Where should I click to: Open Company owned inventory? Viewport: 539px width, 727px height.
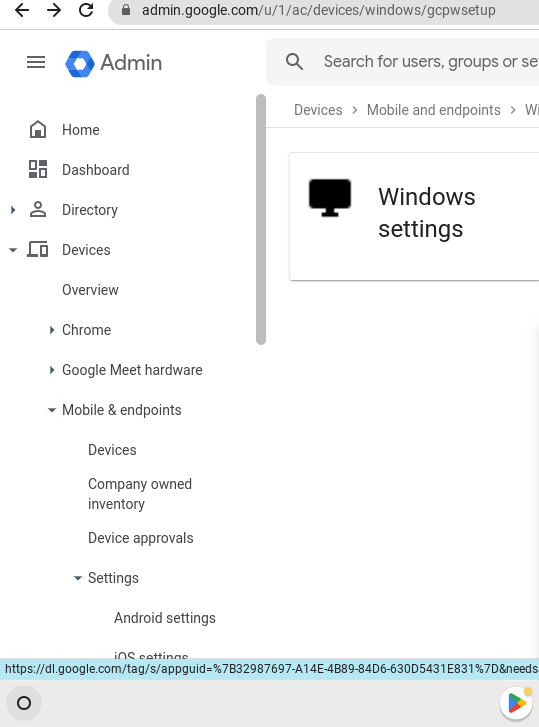pos(140,494)
